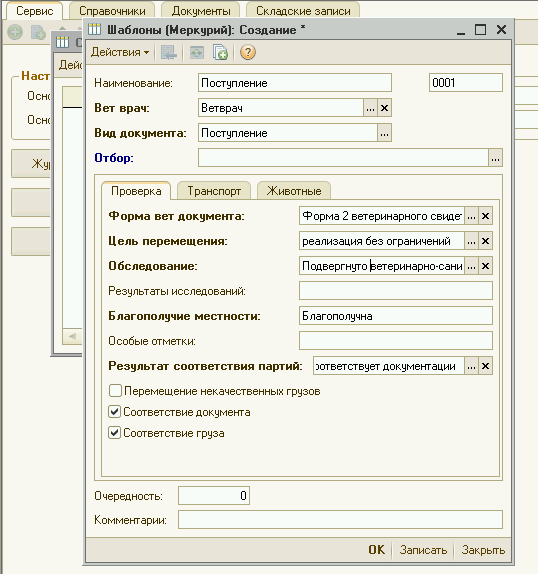This screenshot has width=538, height=574.
Task: Click the grid icon of the background list window
Action: tap(62, 42)
